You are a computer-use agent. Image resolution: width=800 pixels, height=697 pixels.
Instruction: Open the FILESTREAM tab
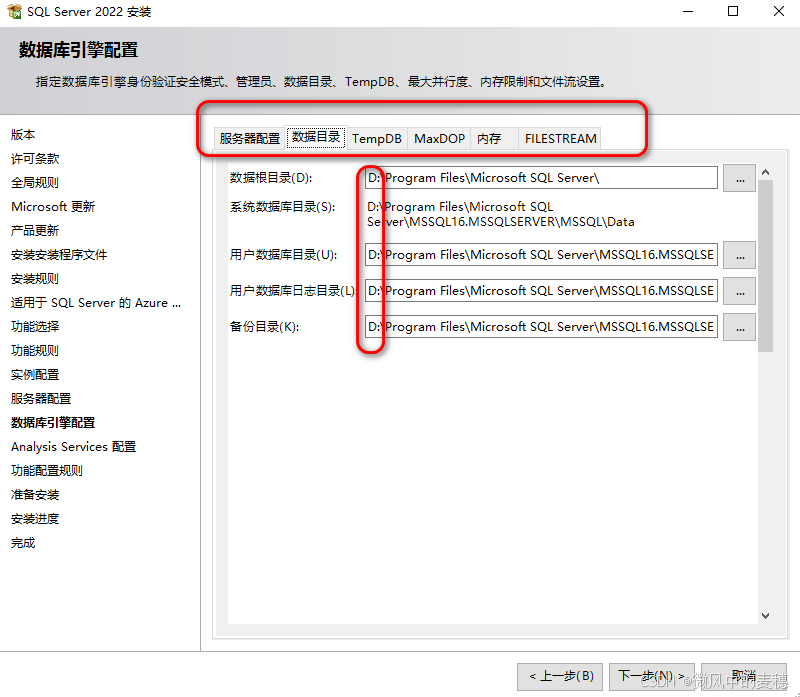point(560,138)
